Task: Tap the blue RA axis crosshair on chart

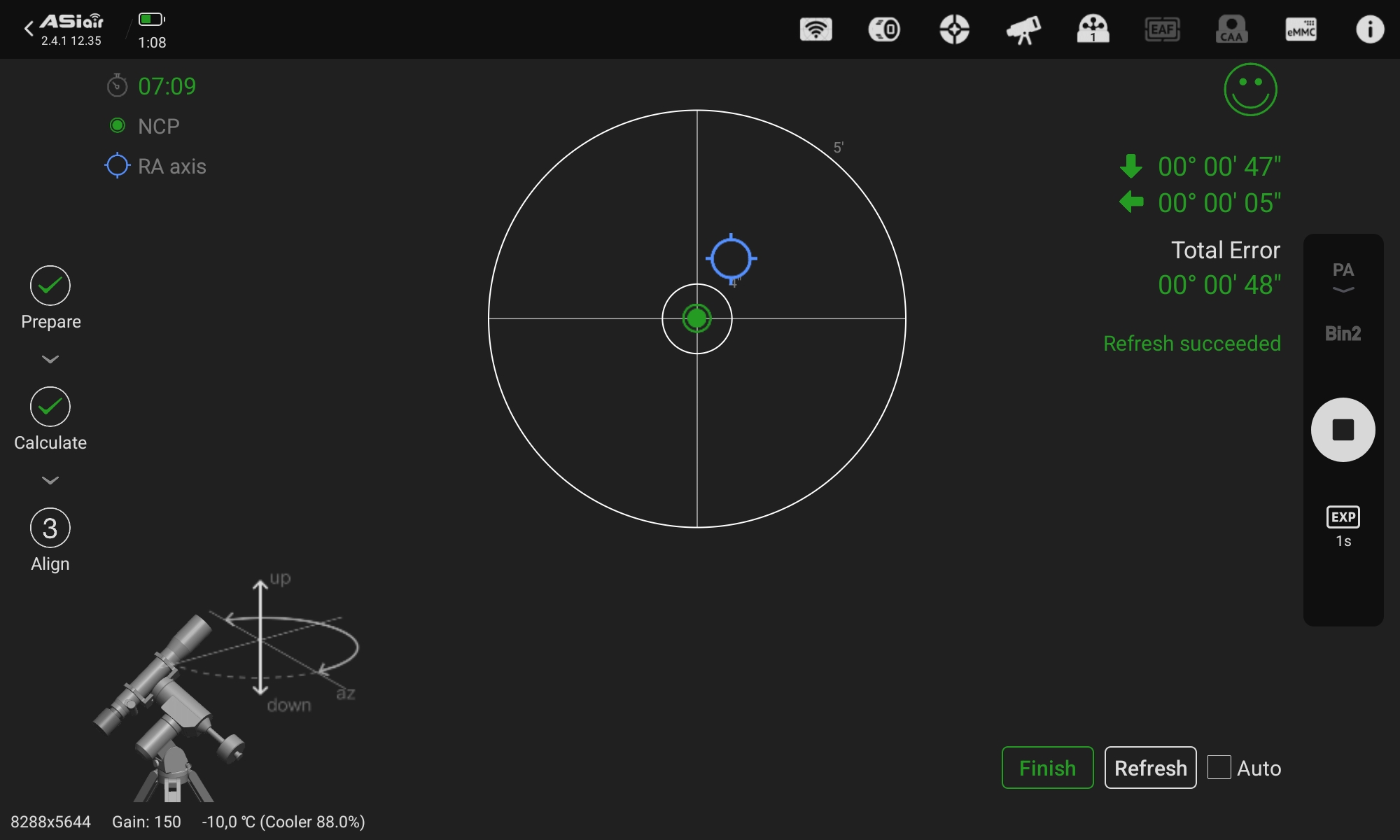Action: click(731, 258)
